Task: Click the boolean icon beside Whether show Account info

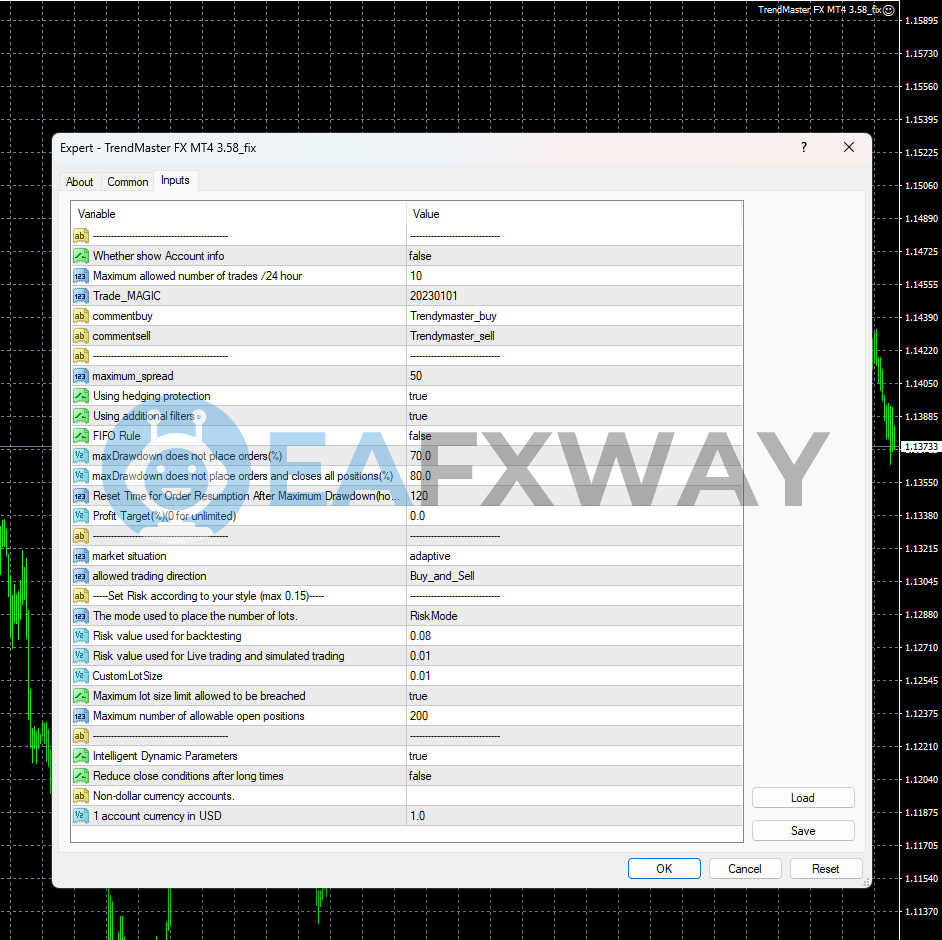Action: click(81, 256)
